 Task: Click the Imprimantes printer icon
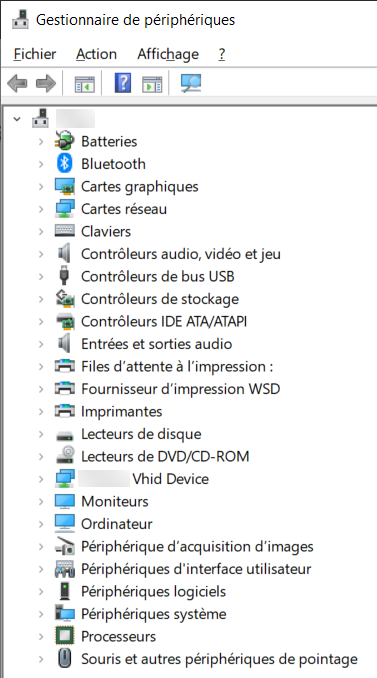[65, 411]
